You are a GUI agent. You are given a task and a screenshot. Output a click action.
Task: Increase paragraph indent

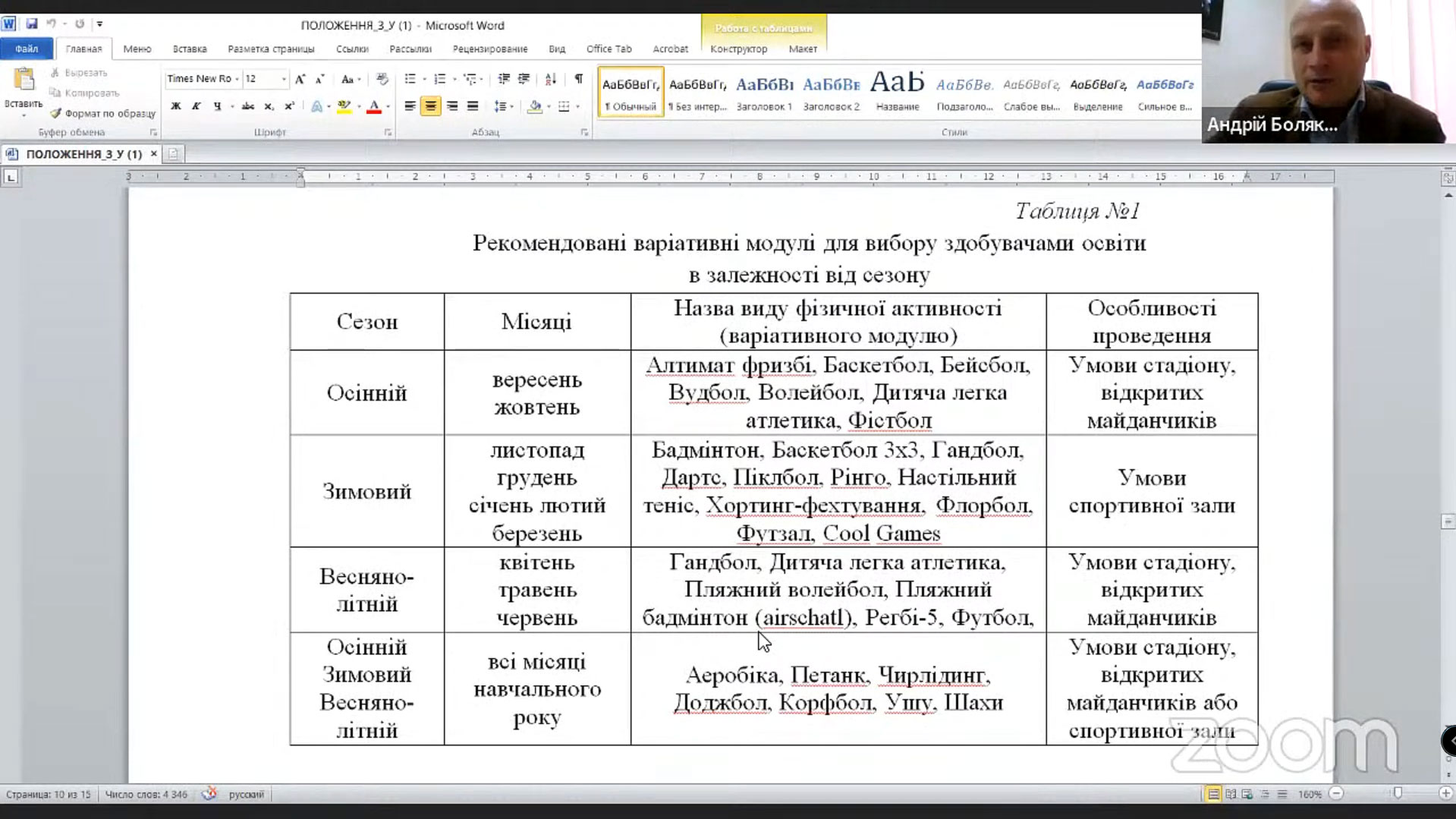[524, 79]
